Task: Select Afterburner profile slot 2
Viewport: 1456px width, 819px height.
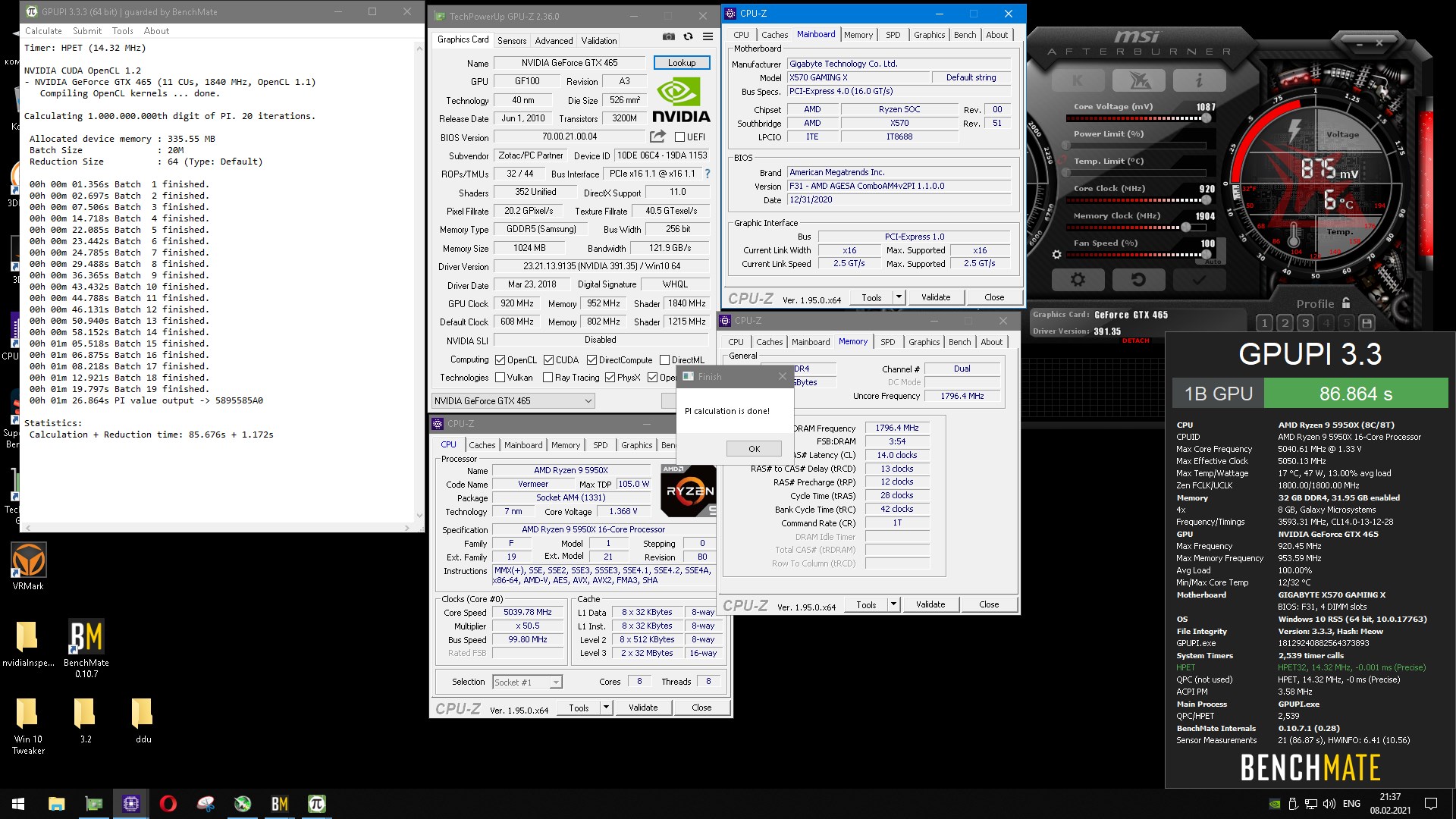Action: pos(1285,323)
